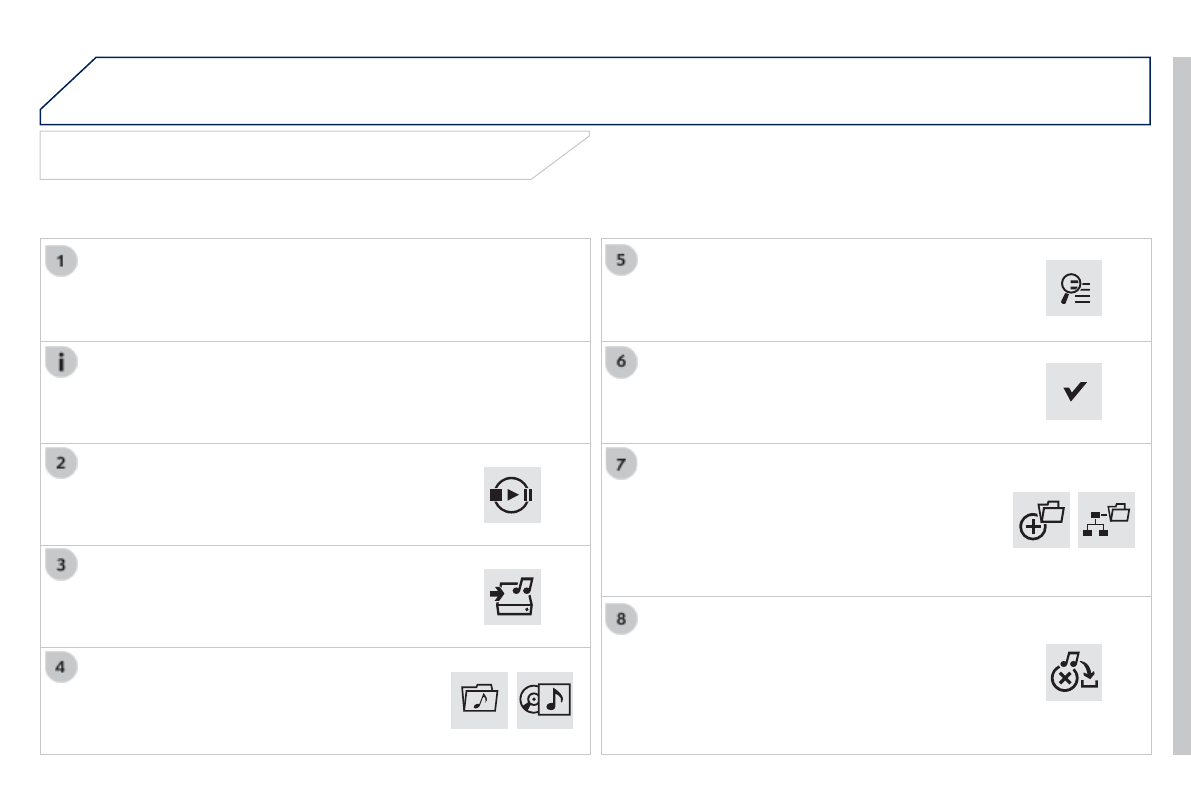Click the step 1 number badge
The image size is (1191, 794).
coord(61,261)
